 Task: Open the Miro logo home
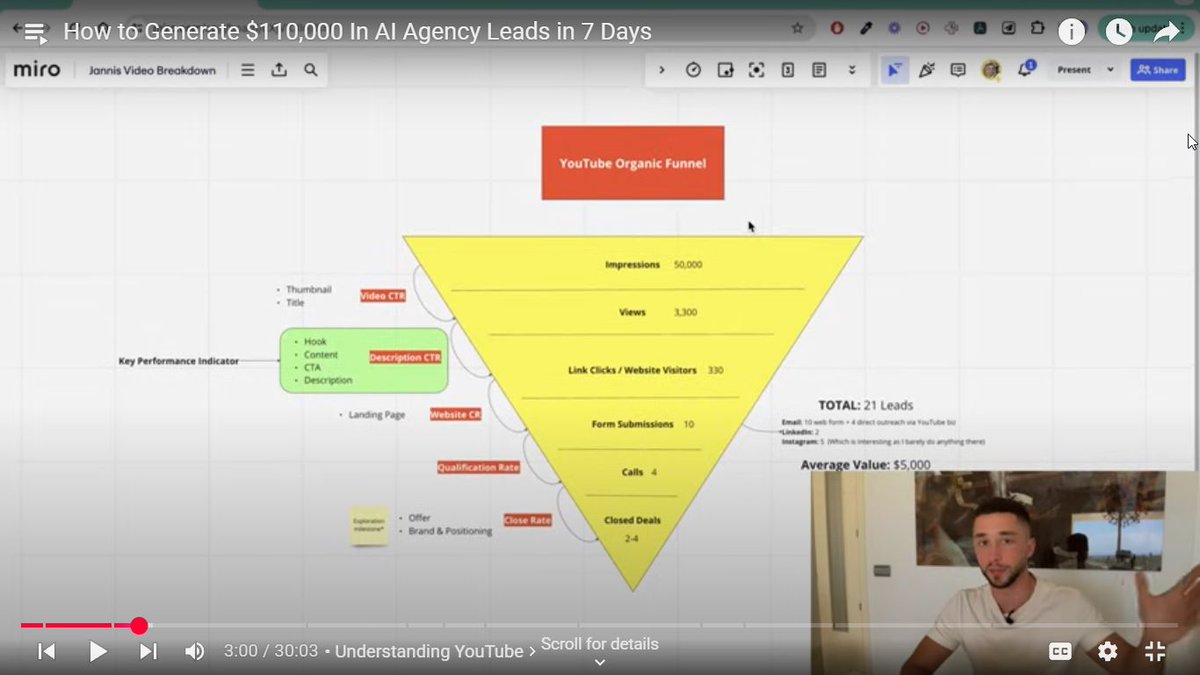pyautogui.click(x=37, y=70)
